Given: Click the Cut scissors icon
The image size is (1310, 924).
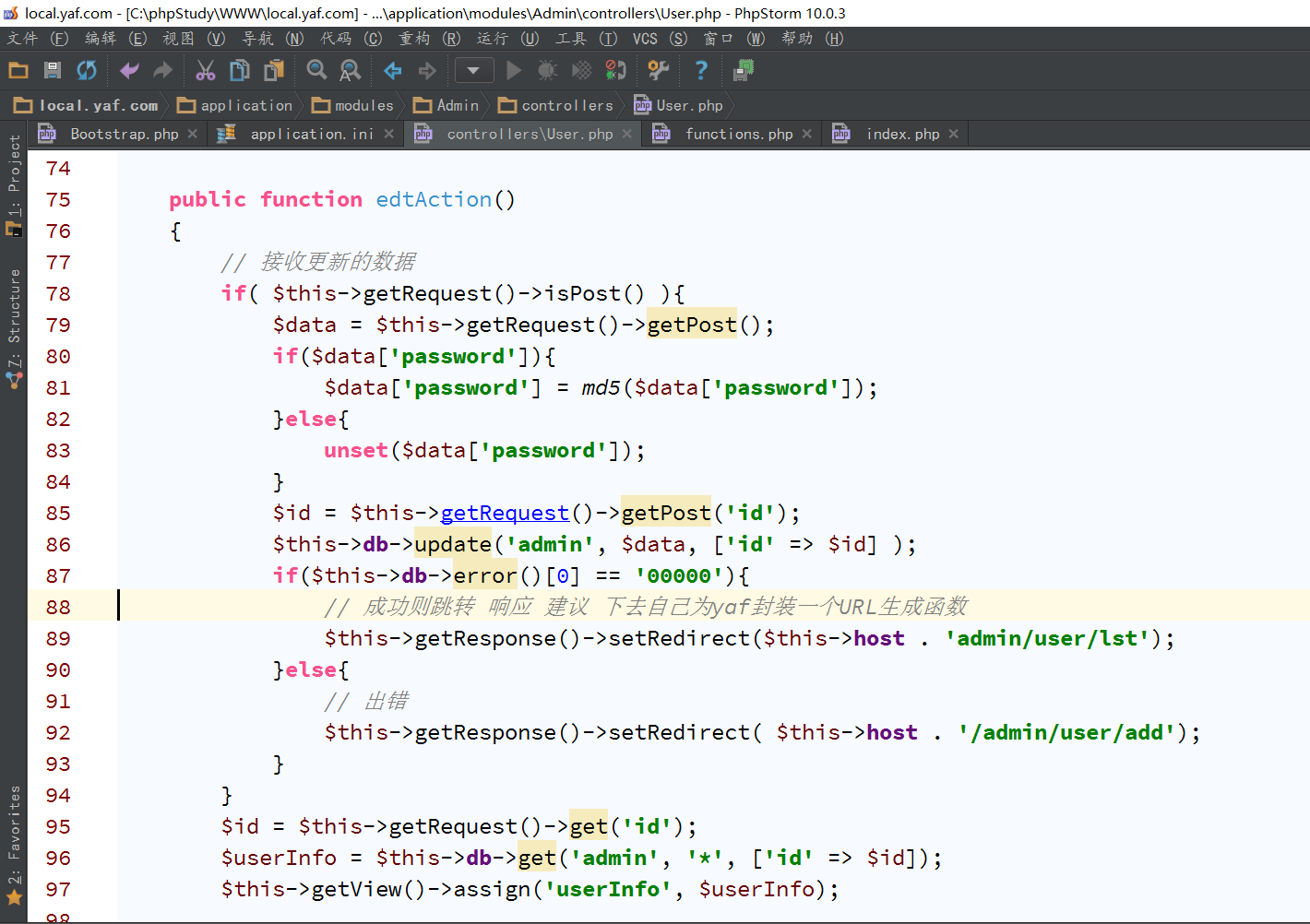Looking at the screenshot, I should click(205, 70).
